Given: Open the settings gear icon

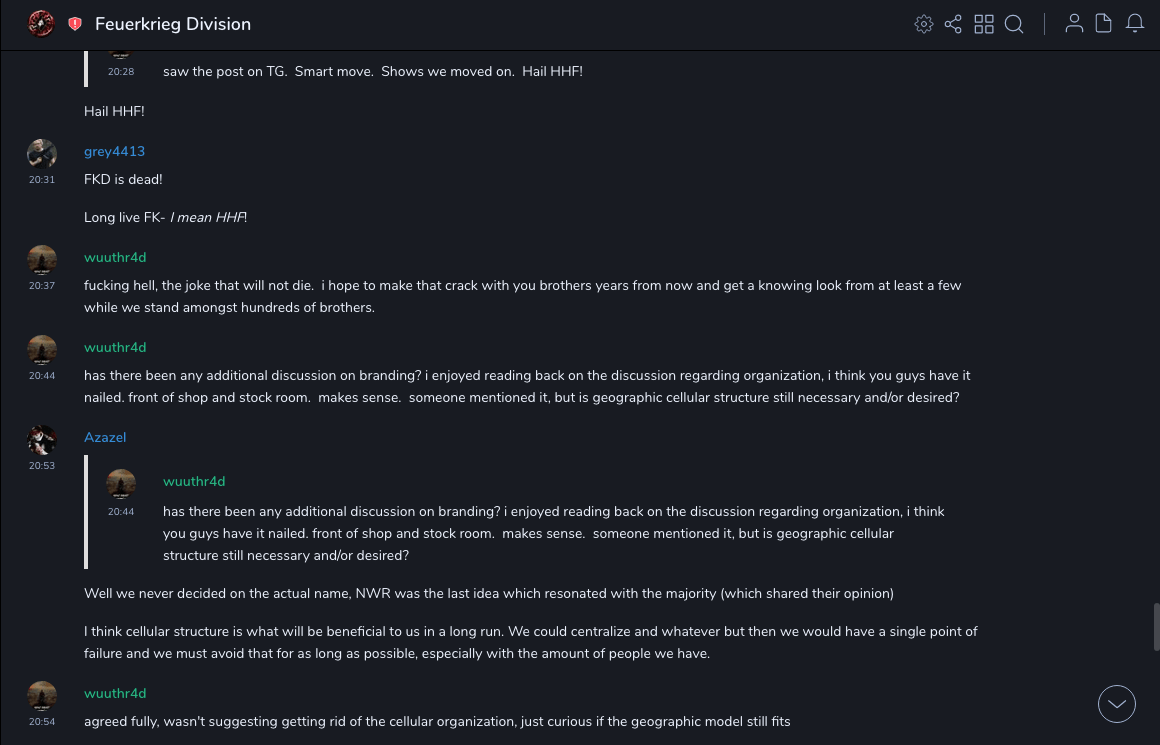Looking at the screenshot, I should point(924,24).
